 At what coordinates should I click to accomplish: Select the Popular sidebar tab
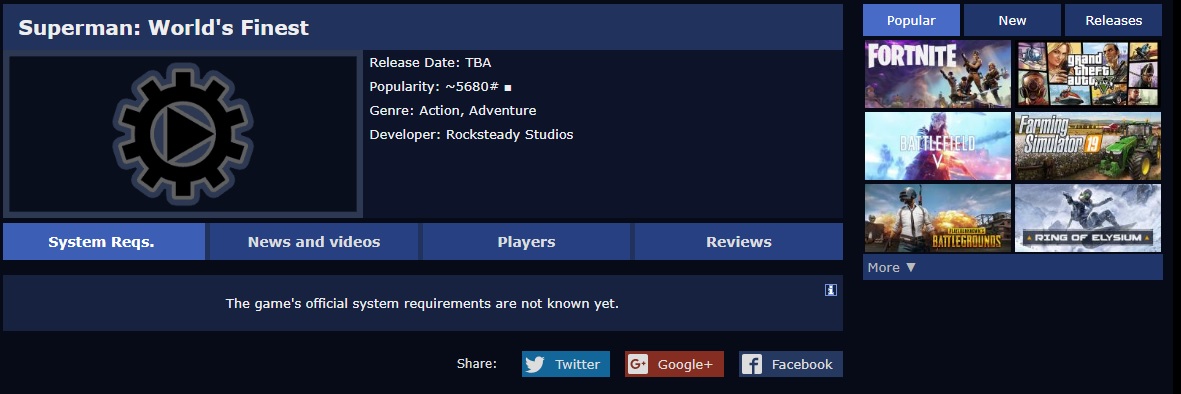pyautogui.click(x=911, y=20)
